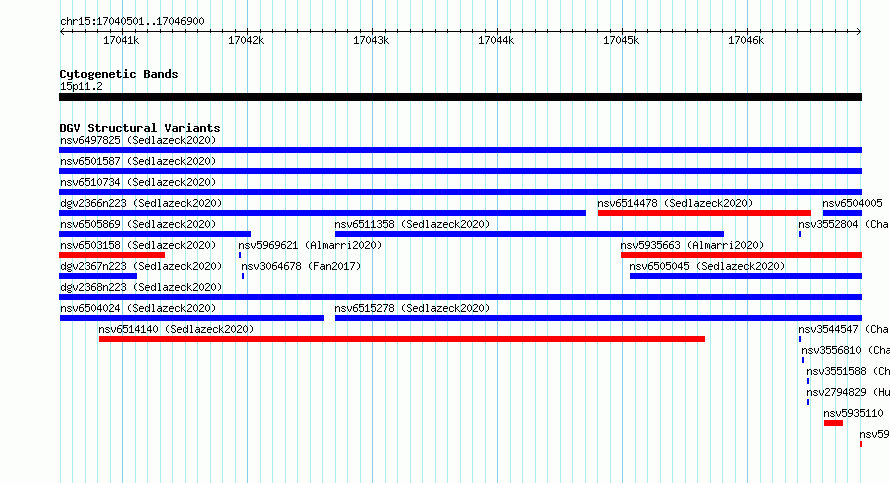The height and width of the screenshot is (483, 890).
Task: Click the blue nsv6497825 variant bar
Action: [x=460, y=150]
